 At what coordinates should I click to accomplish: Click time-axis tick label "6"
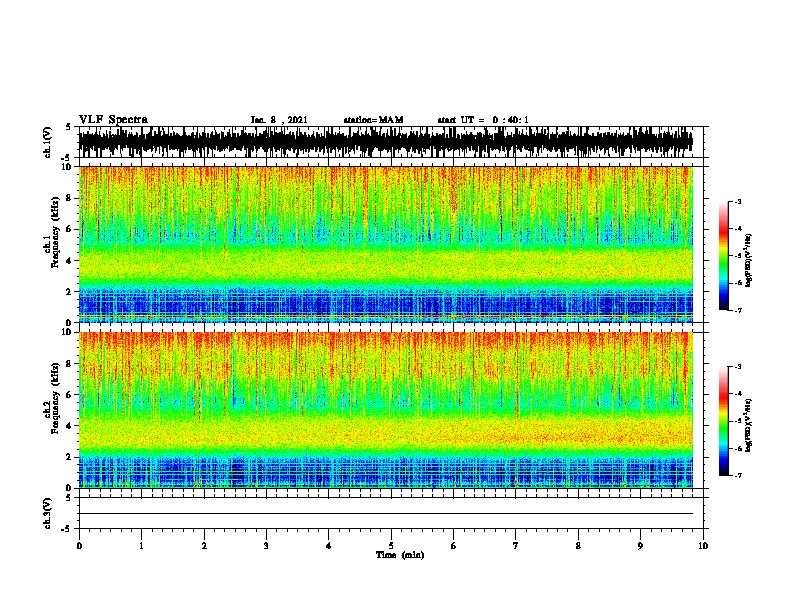pos(454,546)
